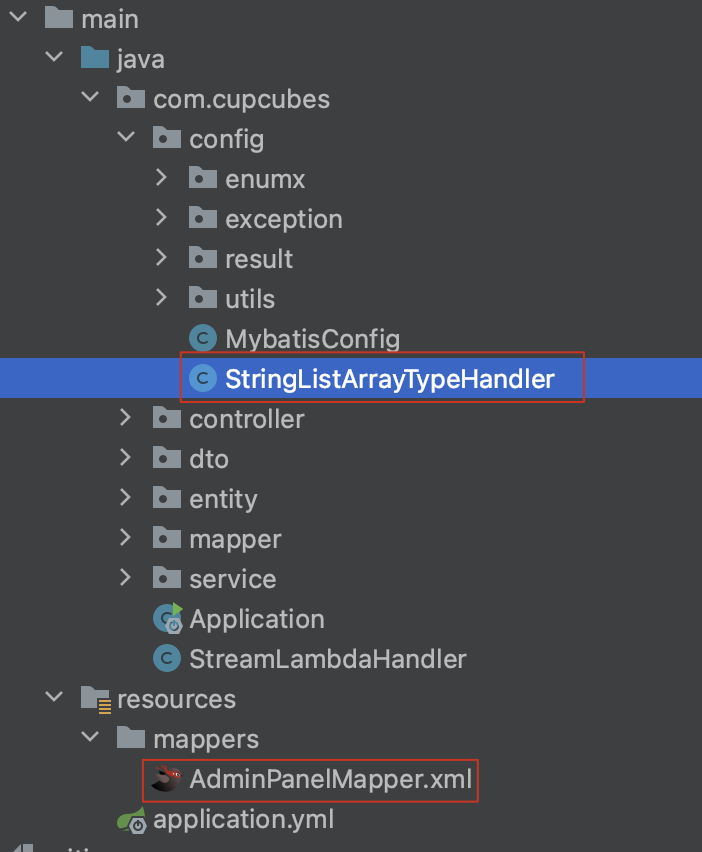
Task: Click the AdminPanelMapper.xml MyBatis icon
Action: click(x=167, y=780)
